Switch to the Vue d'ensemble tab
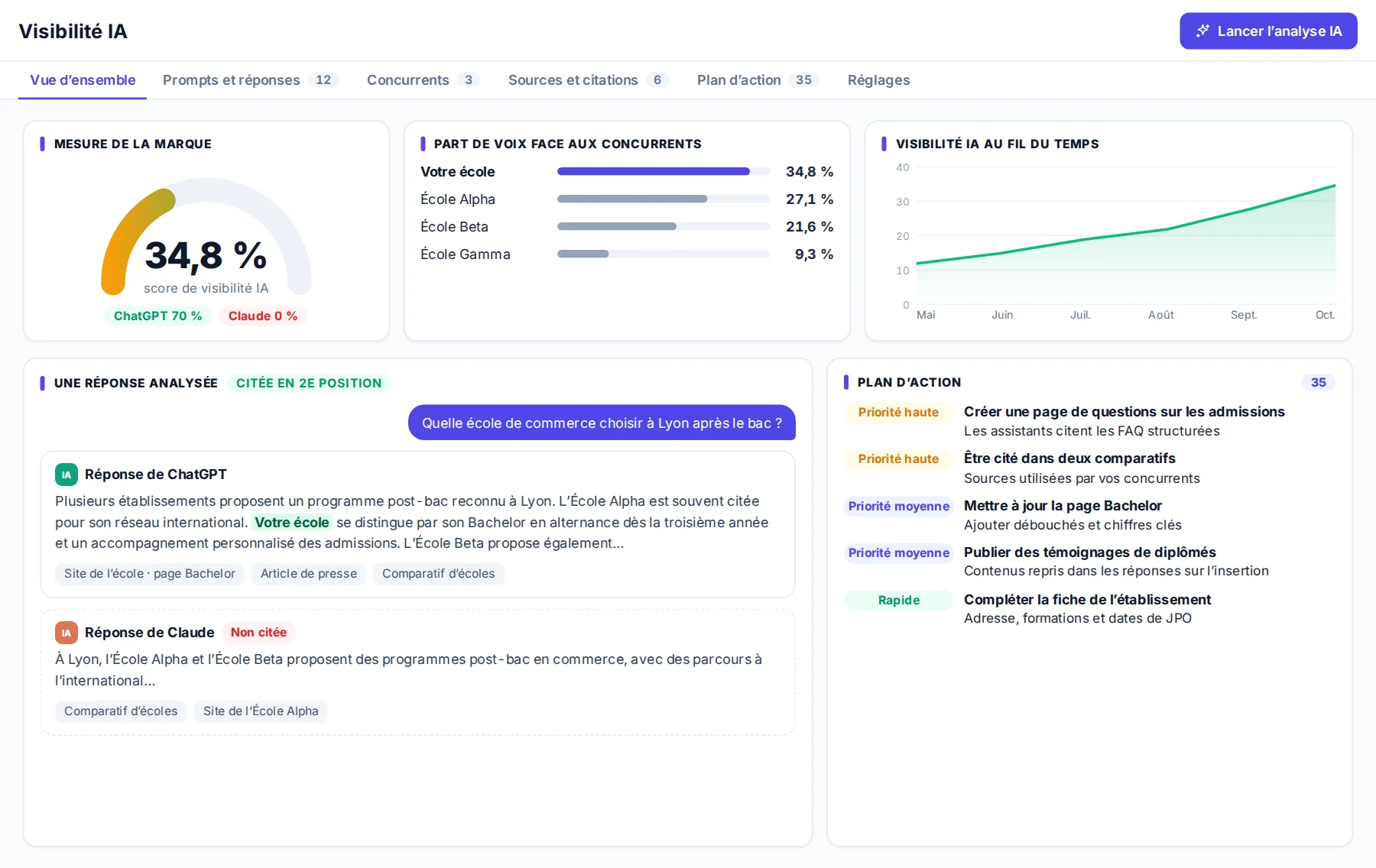 pos(83,80)
